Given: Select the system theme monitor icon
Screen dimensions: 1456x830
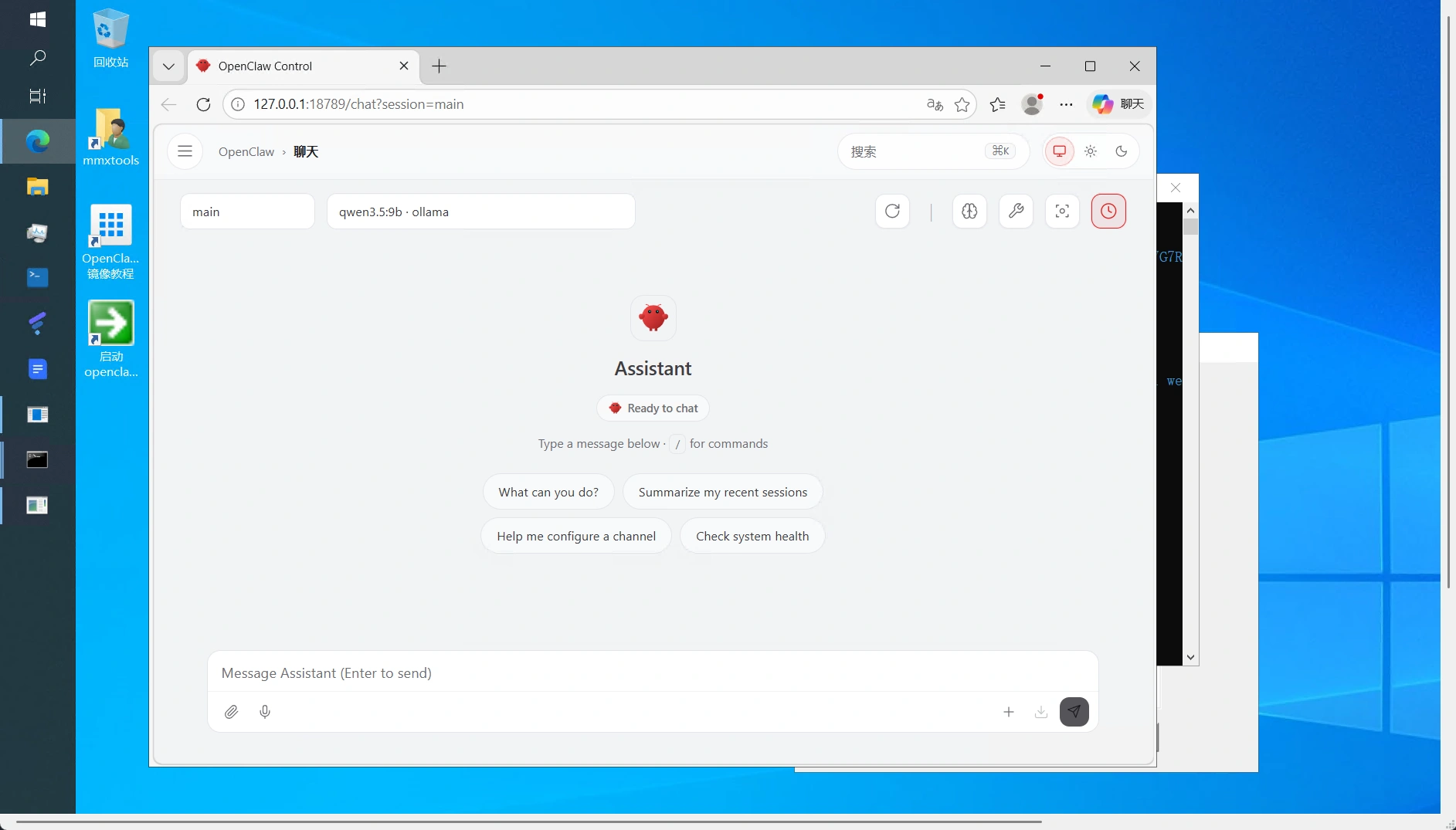Looking at the screenshot, I should coord(1060,151).
